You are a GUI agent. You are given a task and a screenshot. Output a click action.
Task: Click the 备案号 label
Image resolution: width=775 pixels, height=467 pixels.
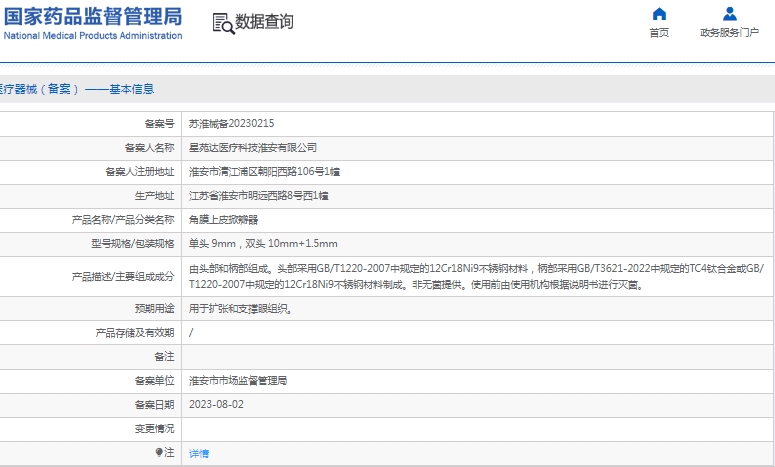(x=159, y=124)
